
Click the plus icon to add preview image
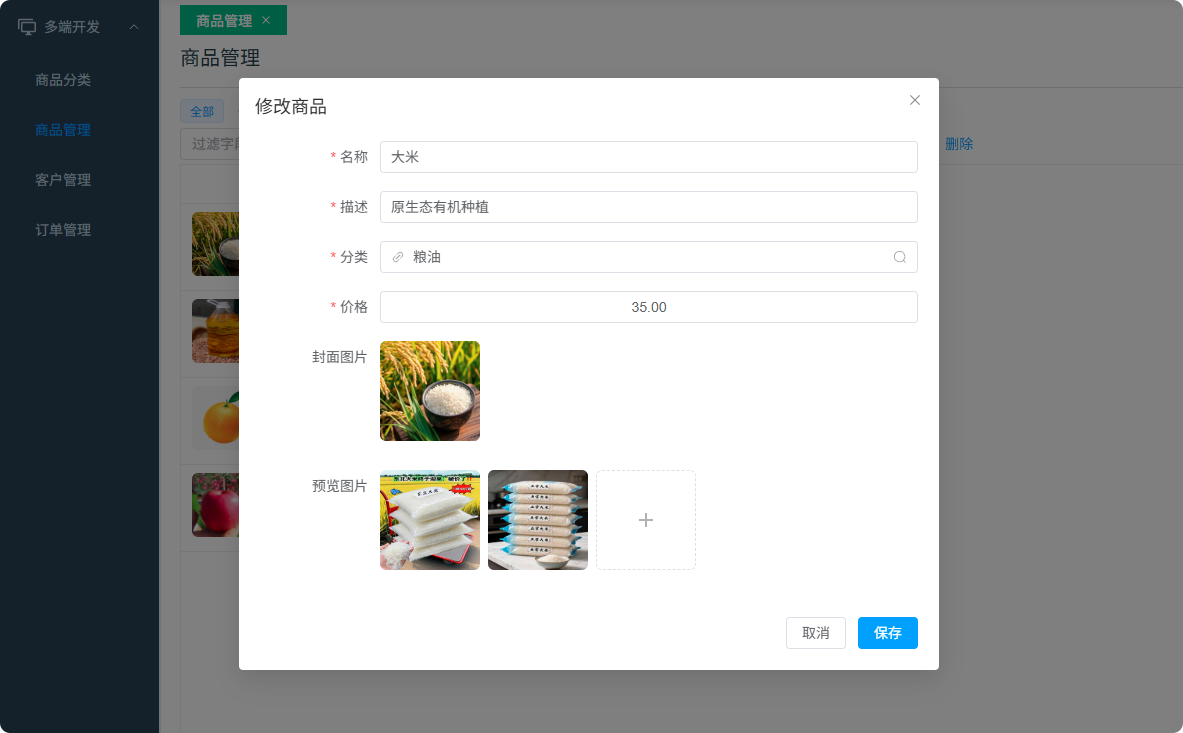click(645, 520)
